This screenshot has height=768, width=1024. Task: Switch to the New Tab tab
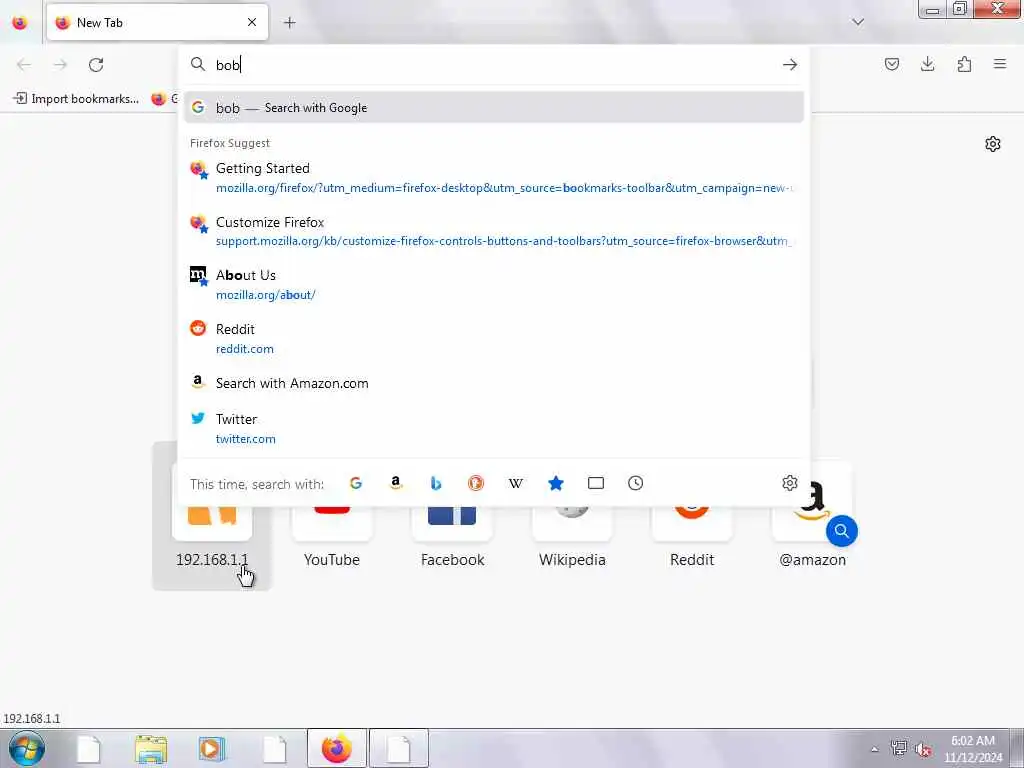tap(157, 22)
